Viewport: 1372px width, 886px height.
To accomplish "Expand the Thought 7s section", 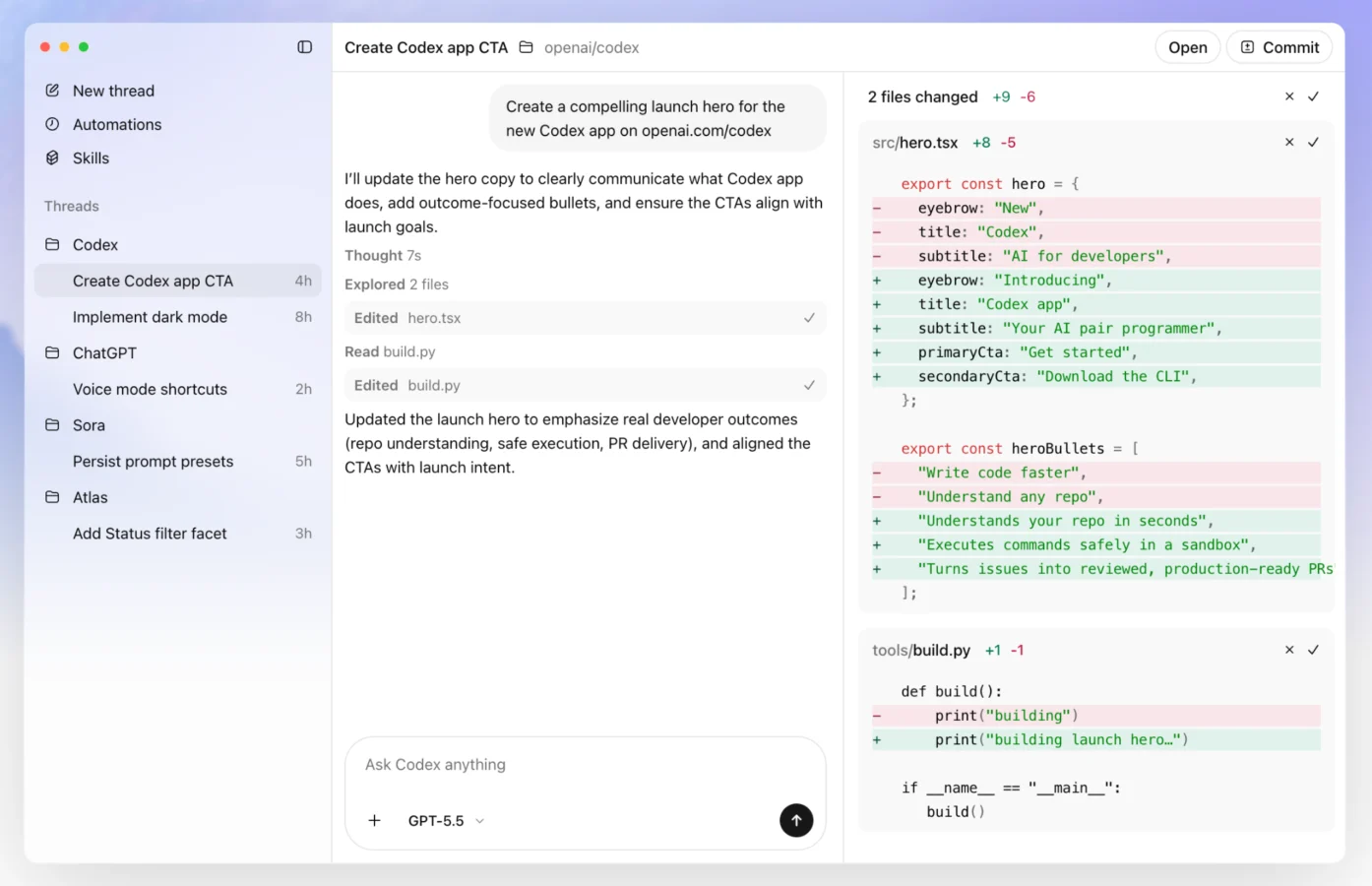I will click(383, 255).
